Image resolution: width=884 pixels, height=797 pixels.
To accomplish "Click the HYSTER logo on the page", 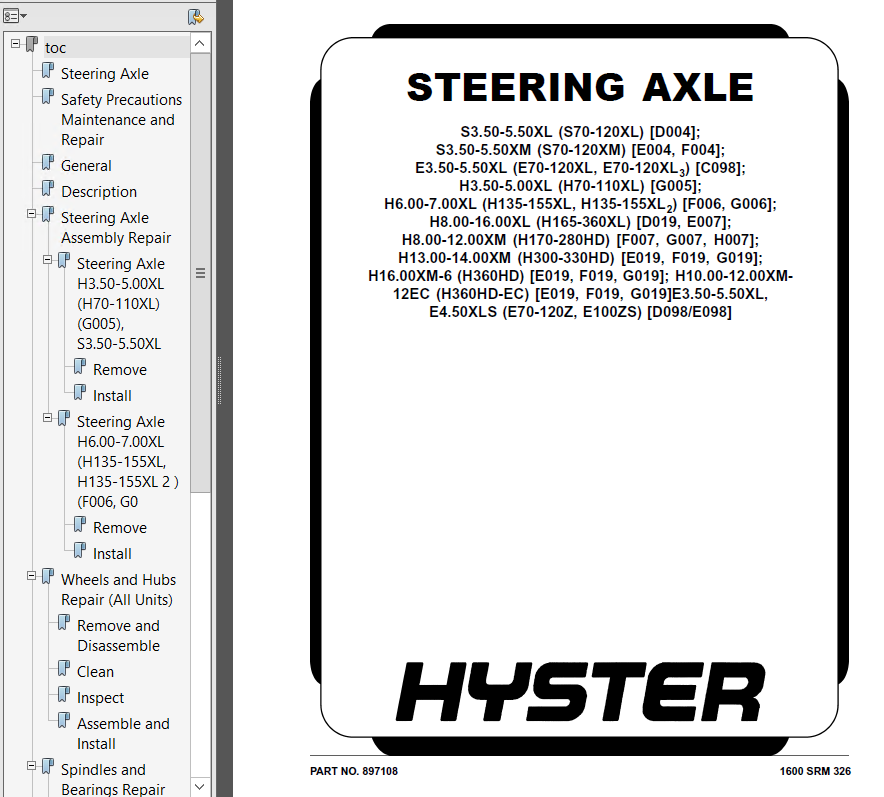I will [581, 691].
